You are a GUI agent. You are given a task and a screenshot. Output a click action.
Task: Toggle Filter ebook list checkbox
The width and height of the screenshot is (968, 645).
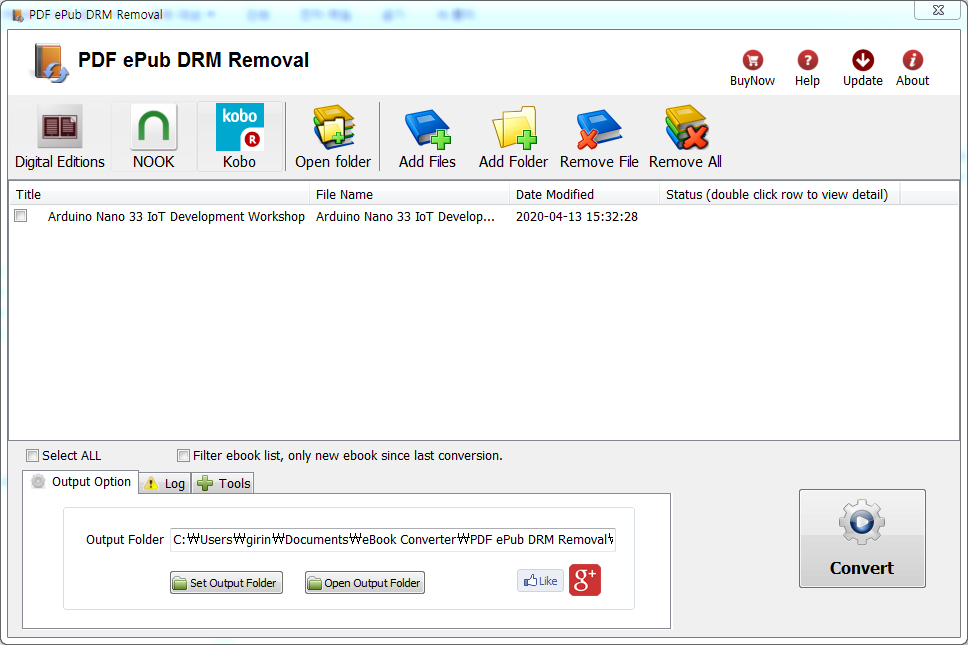pos(183,456)
